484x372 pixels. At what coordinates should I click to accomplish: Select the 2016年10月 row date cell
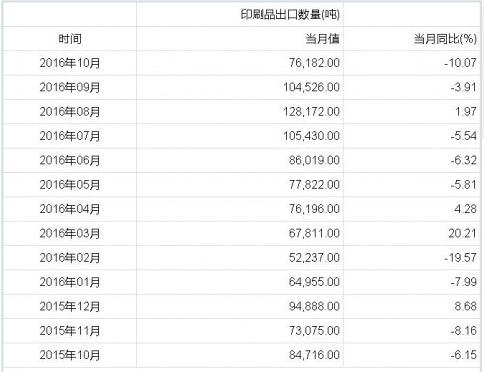70,63
